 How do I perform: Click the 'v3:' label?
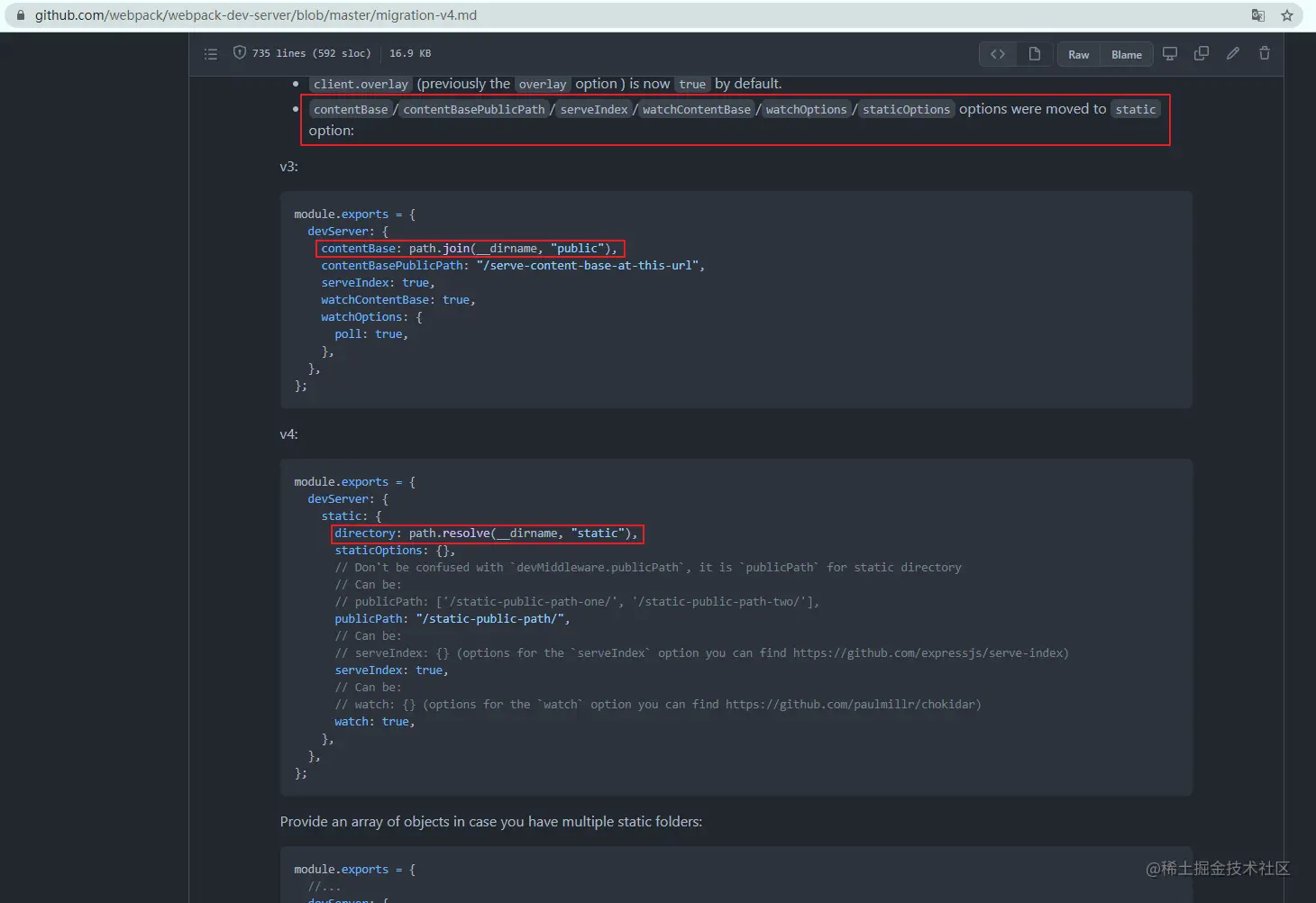point(288,167)
